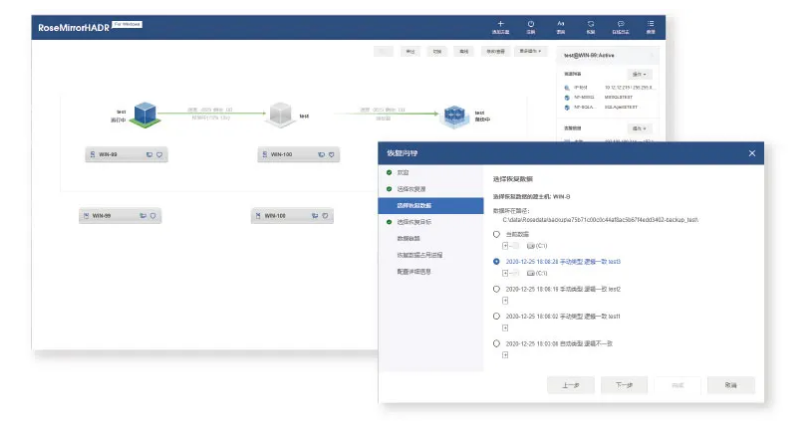This screenshot has width=788, height=428.
Task: Select the 16:06:19 test2 snapshot radio
Action: [496, 288]
